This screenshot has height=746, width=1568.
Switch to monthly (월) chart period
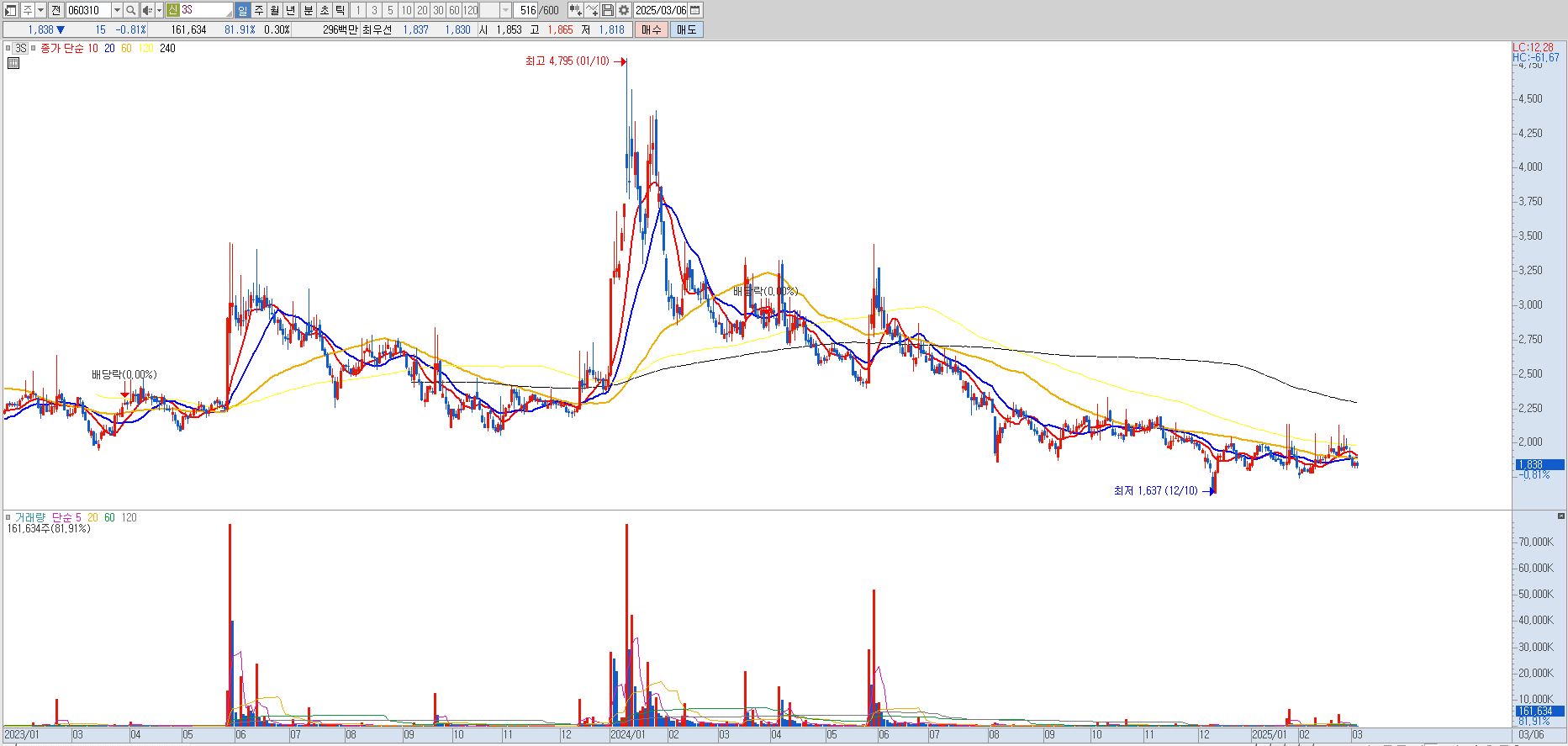(275, 10)
